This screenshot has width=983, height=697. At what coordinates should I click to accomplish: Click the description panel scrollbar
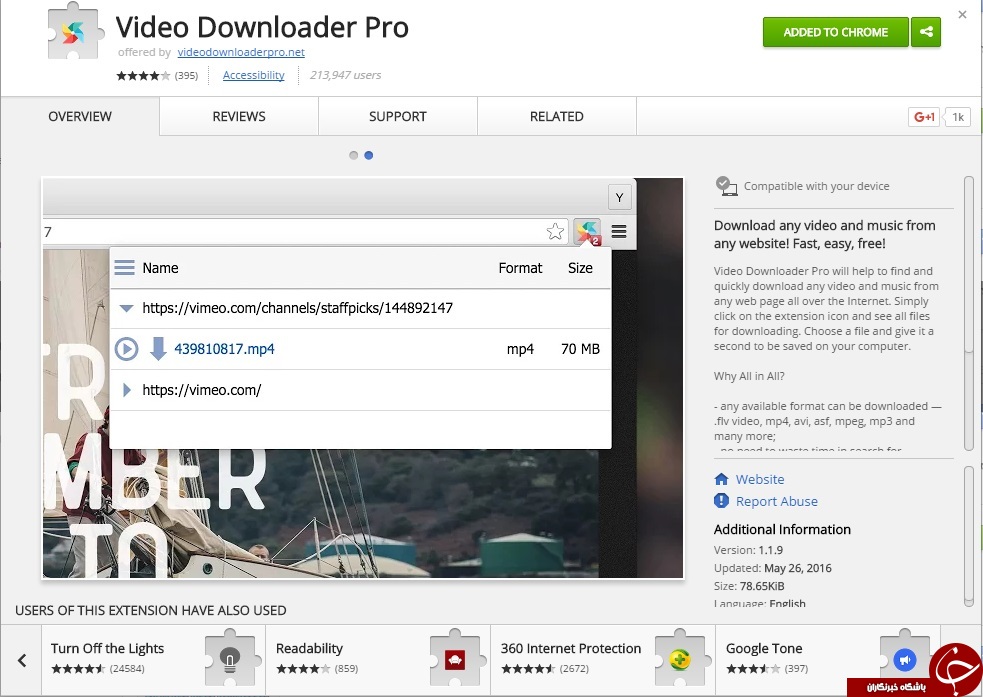(x=969, y=313)
